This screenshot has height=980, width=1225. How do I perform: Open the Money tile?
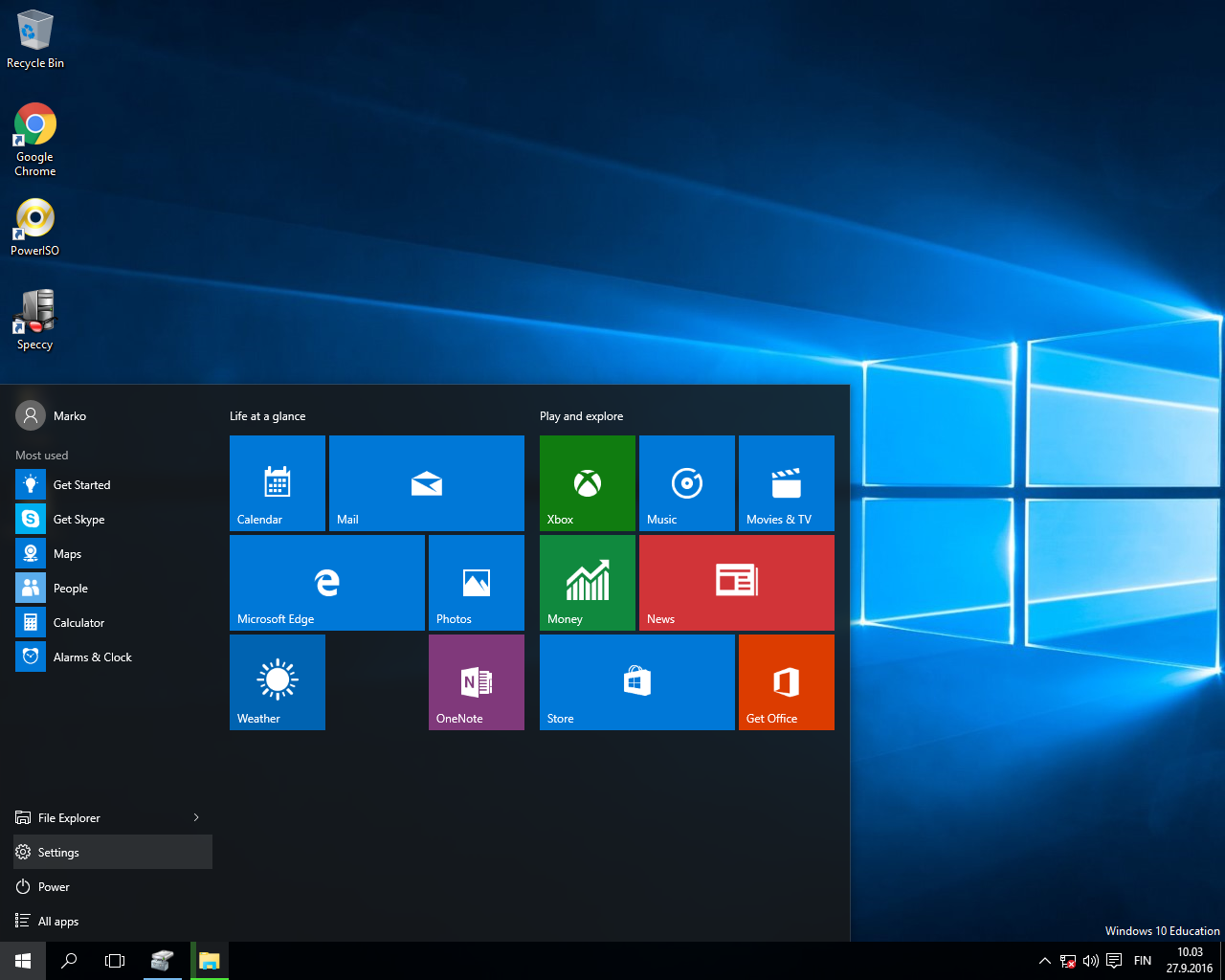coord(587,582)
